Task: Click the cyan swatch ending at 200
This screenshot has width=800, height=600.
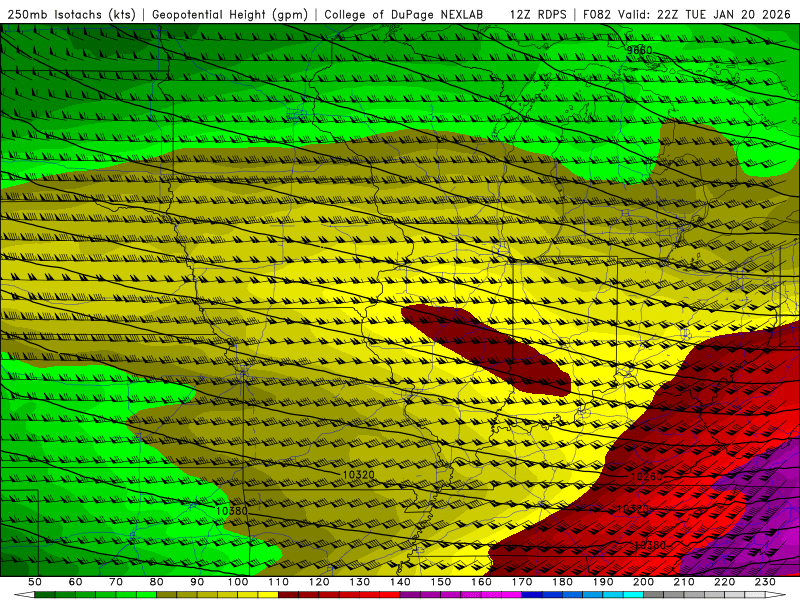Action: click(x=633, y=595)
